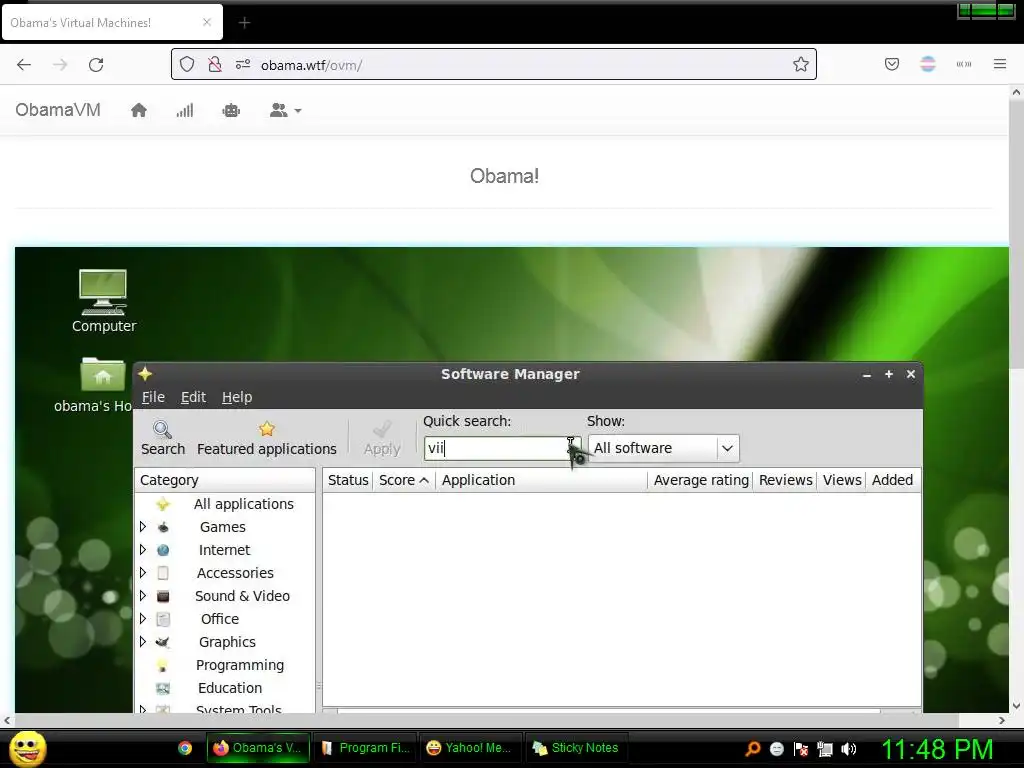
Task: Click the speaker volume tray icon
Action: [x=849, y=749]
